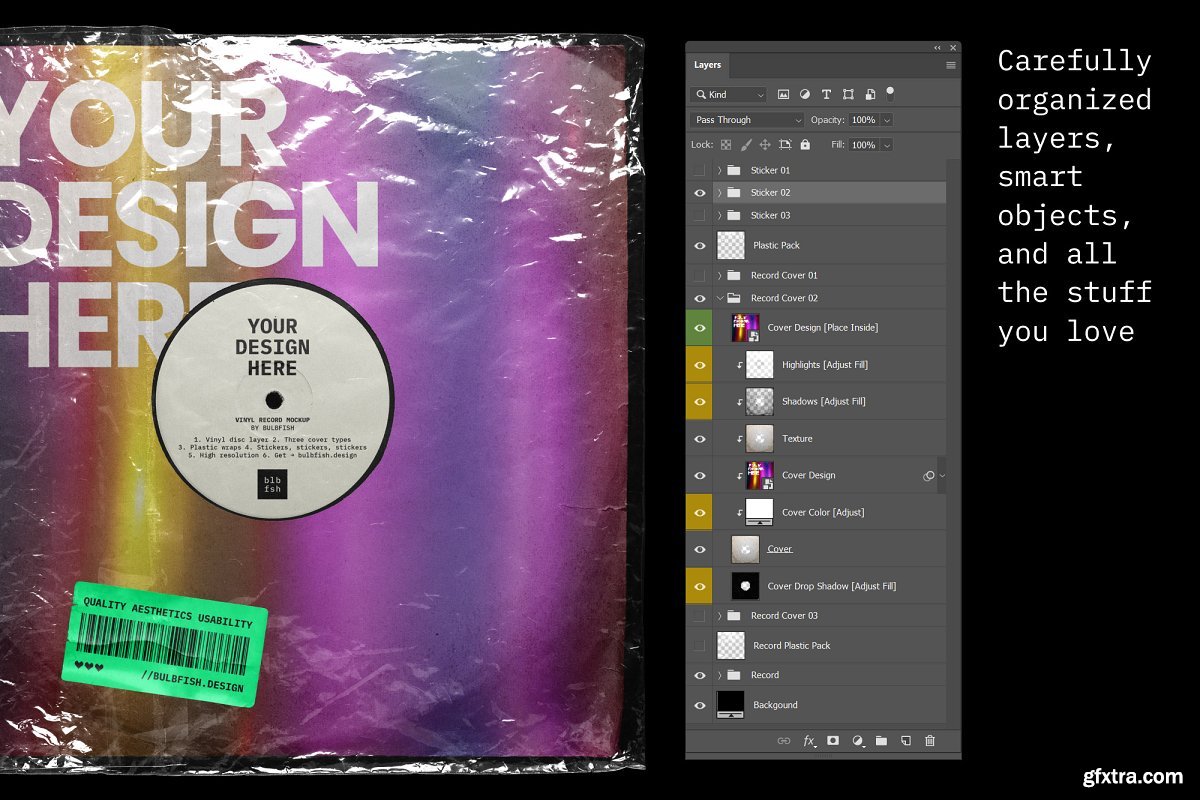Open the Pass Through blend mode dropdown
Viewport: 1200px width, 800px height.
[x=748, y=120]
